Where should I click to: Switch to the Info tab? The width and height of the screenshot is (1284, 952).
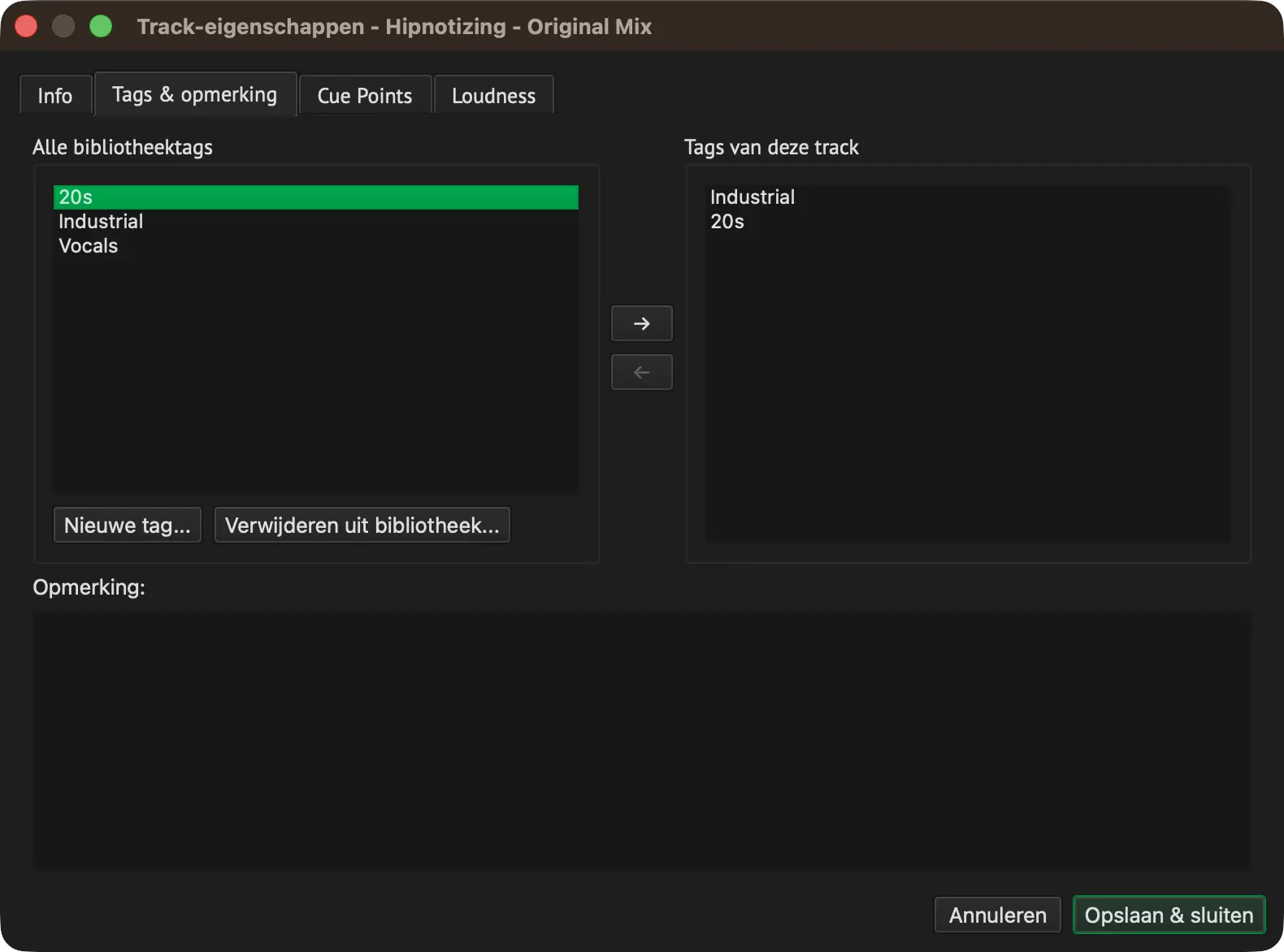pos(55,95)
